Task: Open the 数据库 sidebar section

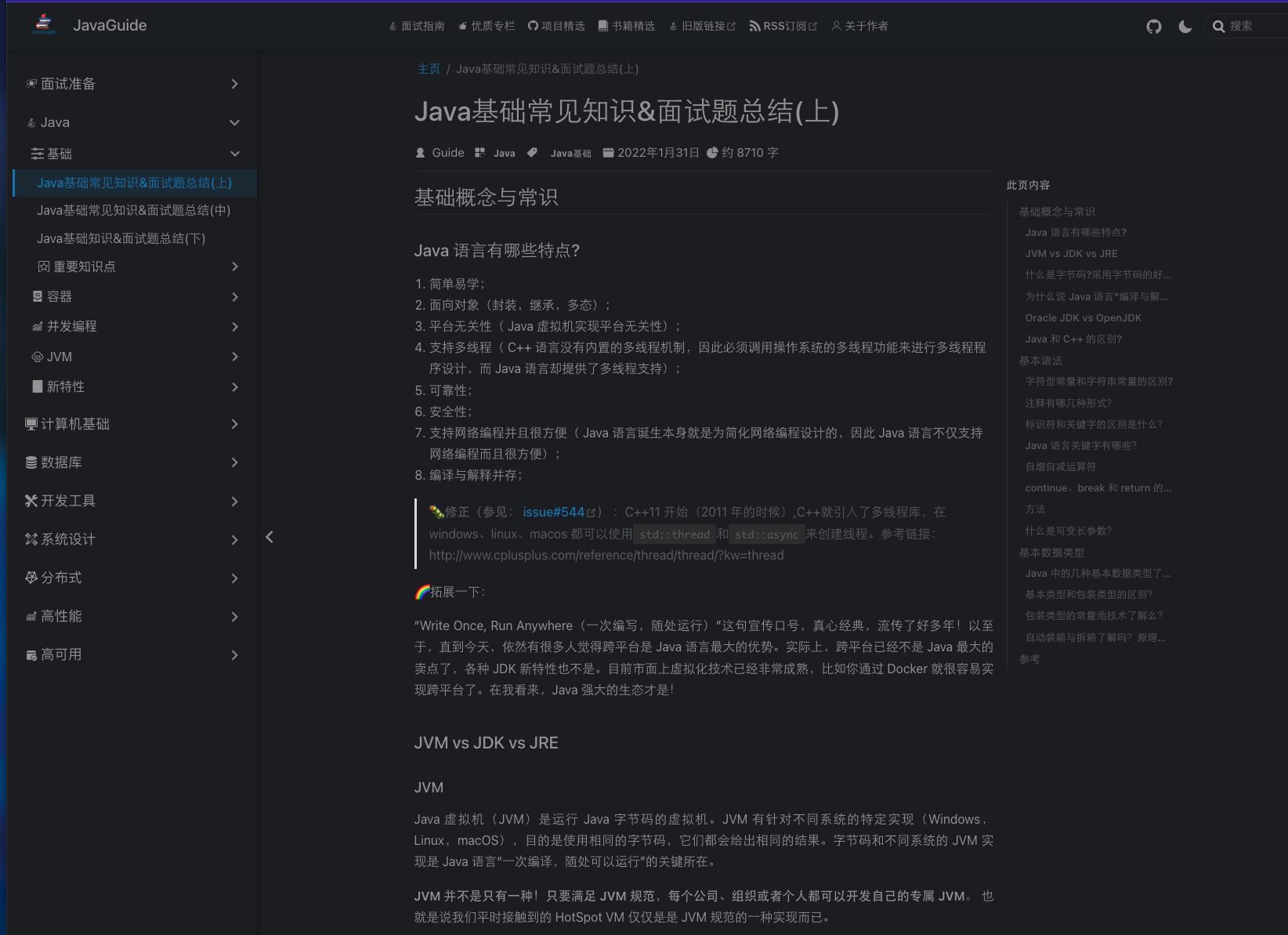Action: [x=63, y=462]
